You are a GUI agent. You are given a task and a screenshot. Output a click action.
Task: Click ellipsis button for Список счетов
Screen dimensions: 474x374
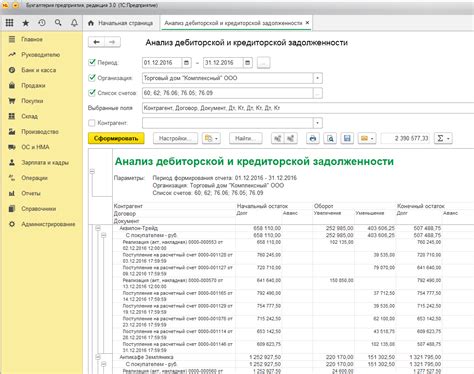click(317, 93)
